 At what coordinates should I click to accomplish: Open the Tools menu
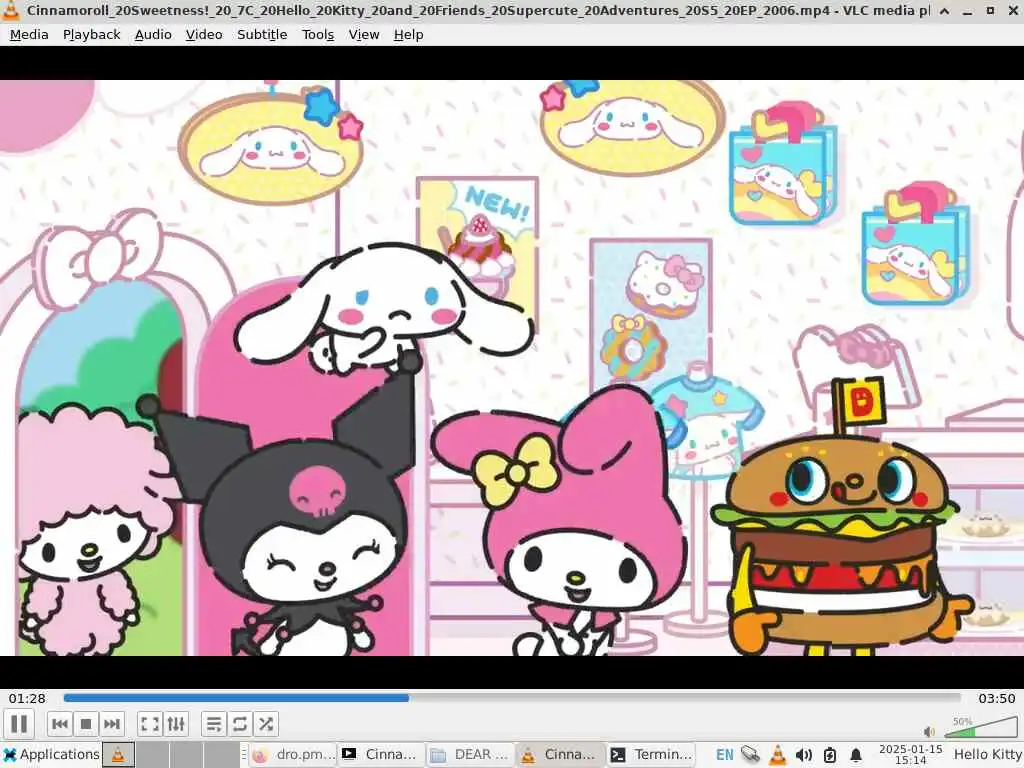(318, 35)
